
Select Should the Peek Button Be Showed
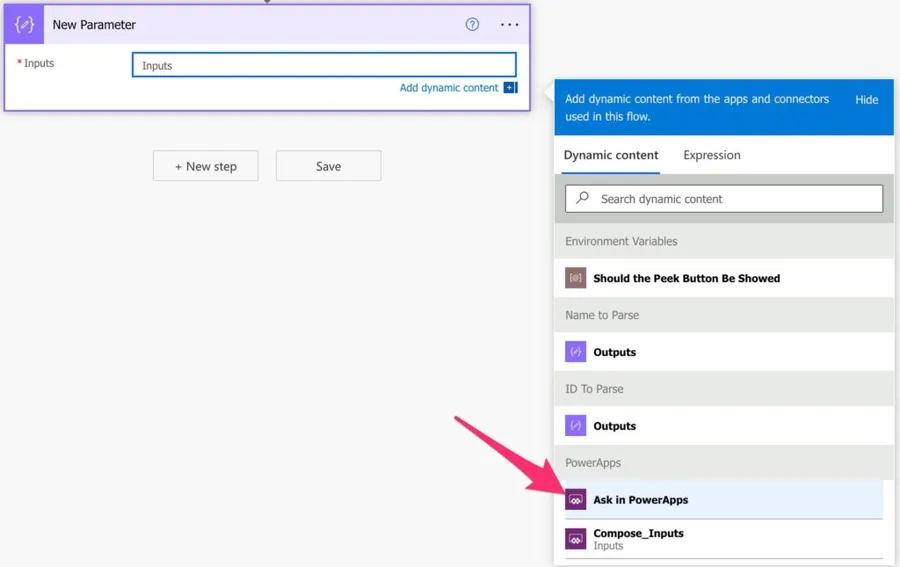686,278
